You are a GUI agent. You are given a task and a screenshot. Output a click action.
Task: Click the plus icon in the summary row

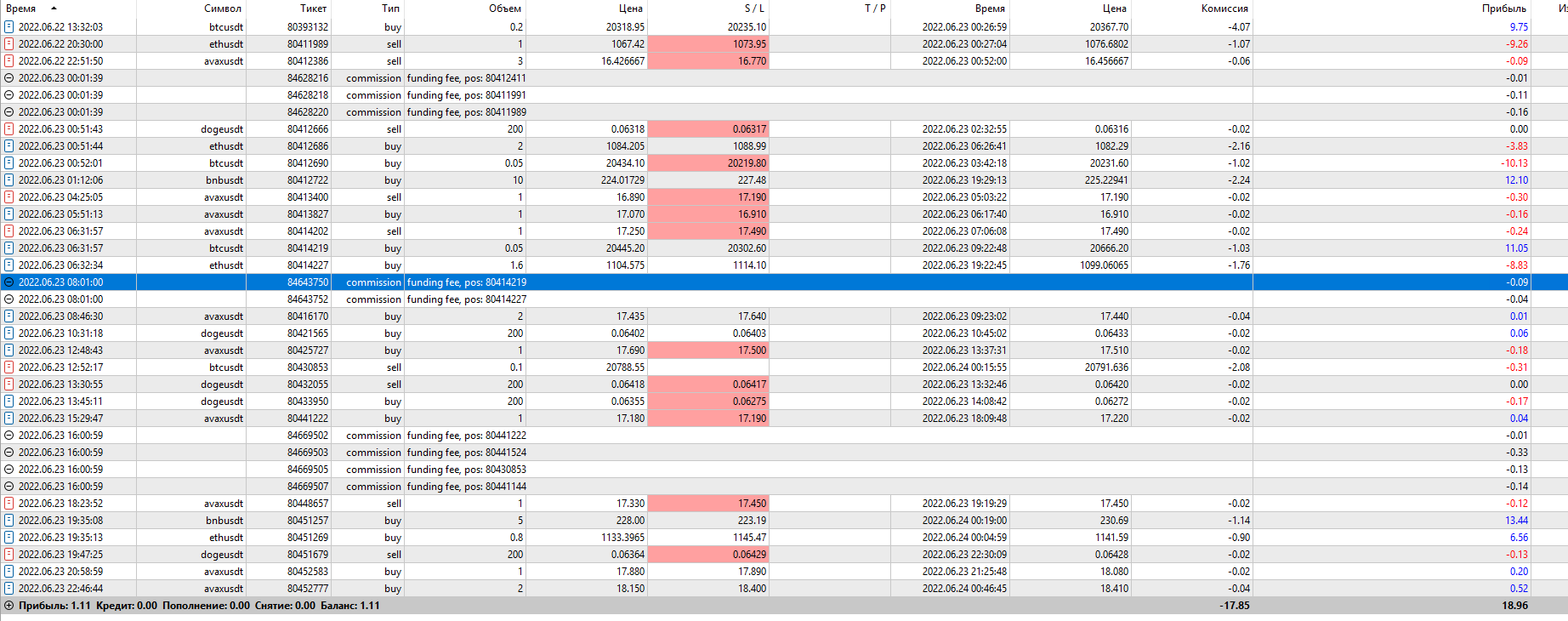[x=9, y=606]
